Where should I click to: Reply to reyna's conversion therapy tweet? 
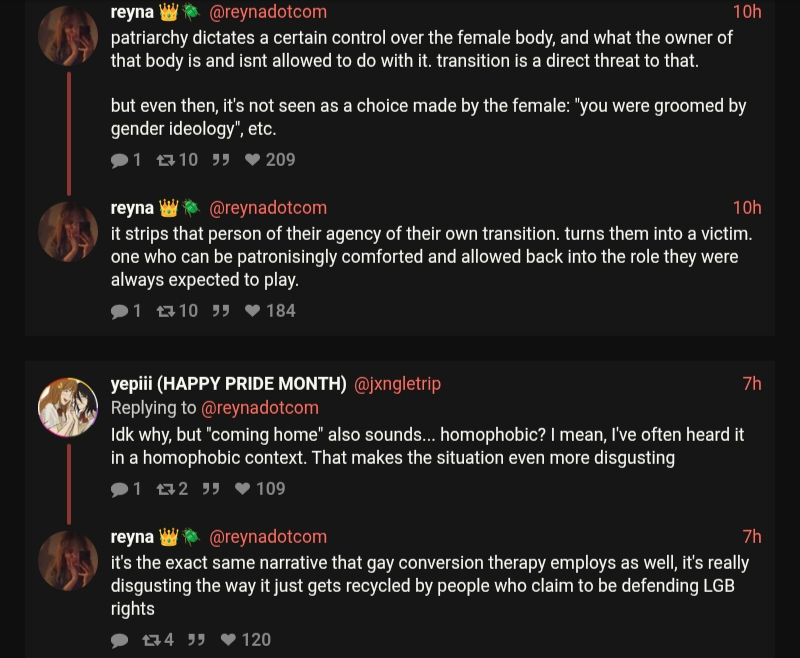120,640
